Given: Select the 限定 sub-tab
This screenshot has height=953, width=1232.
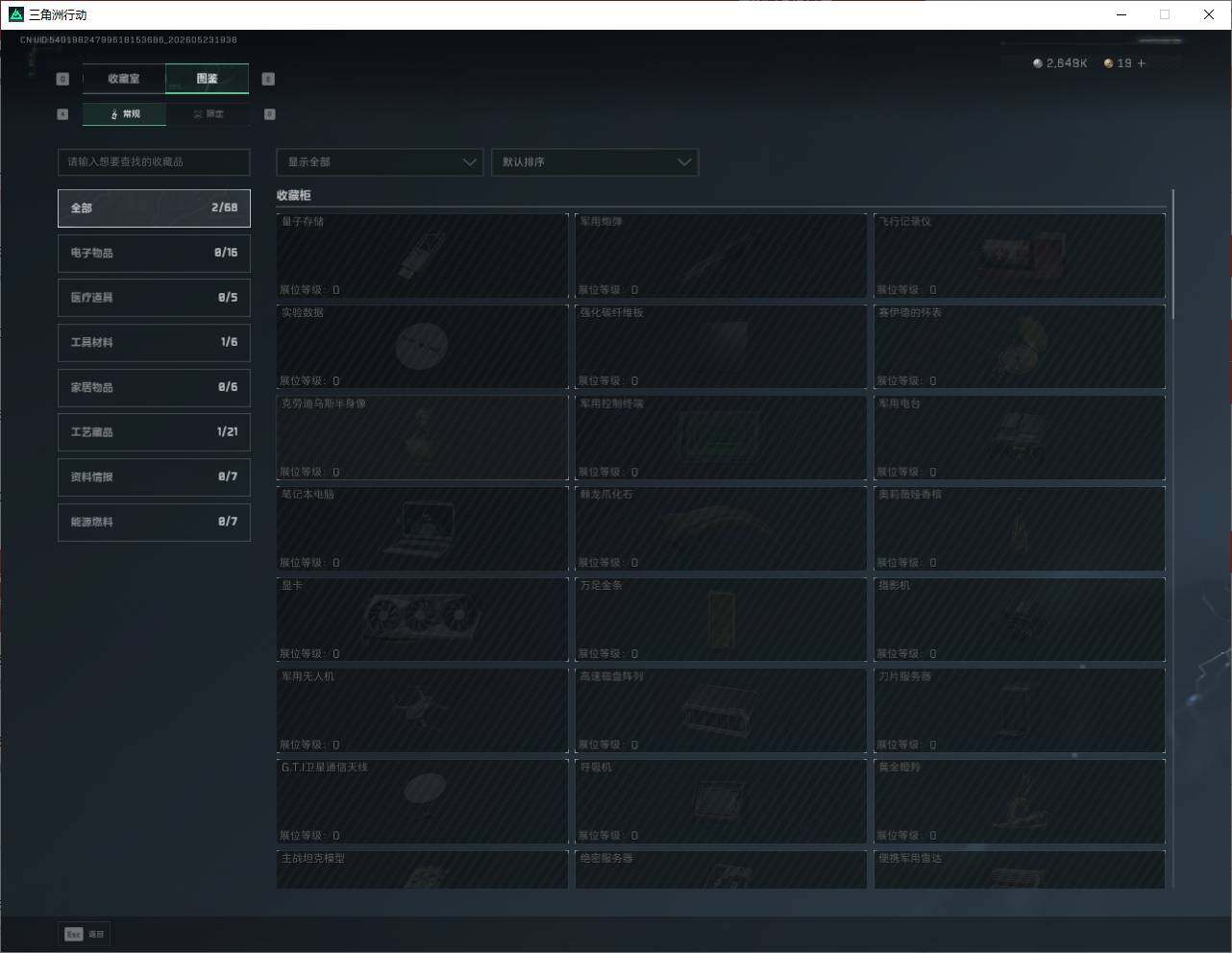Looking at the screenshot, I should 208,114.
